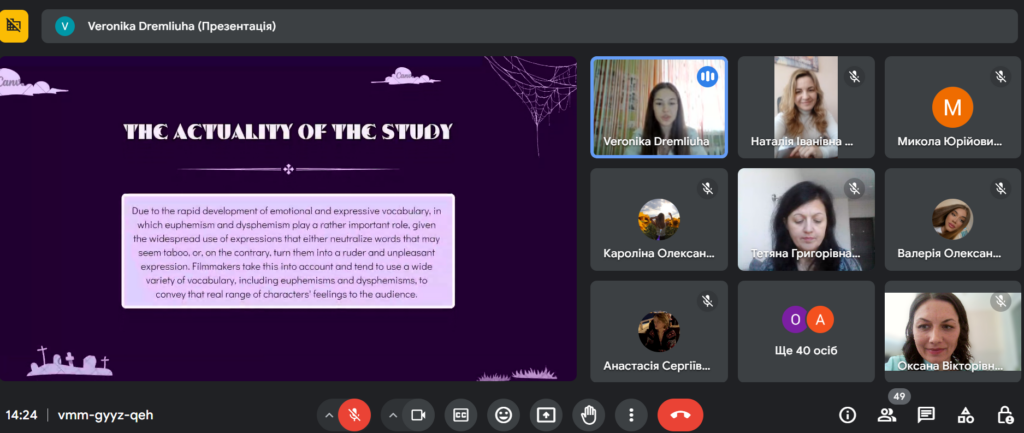Unmute the microphone in the bottom bar
Screen dimensions: 1024x433
click(x=354, y=414)
